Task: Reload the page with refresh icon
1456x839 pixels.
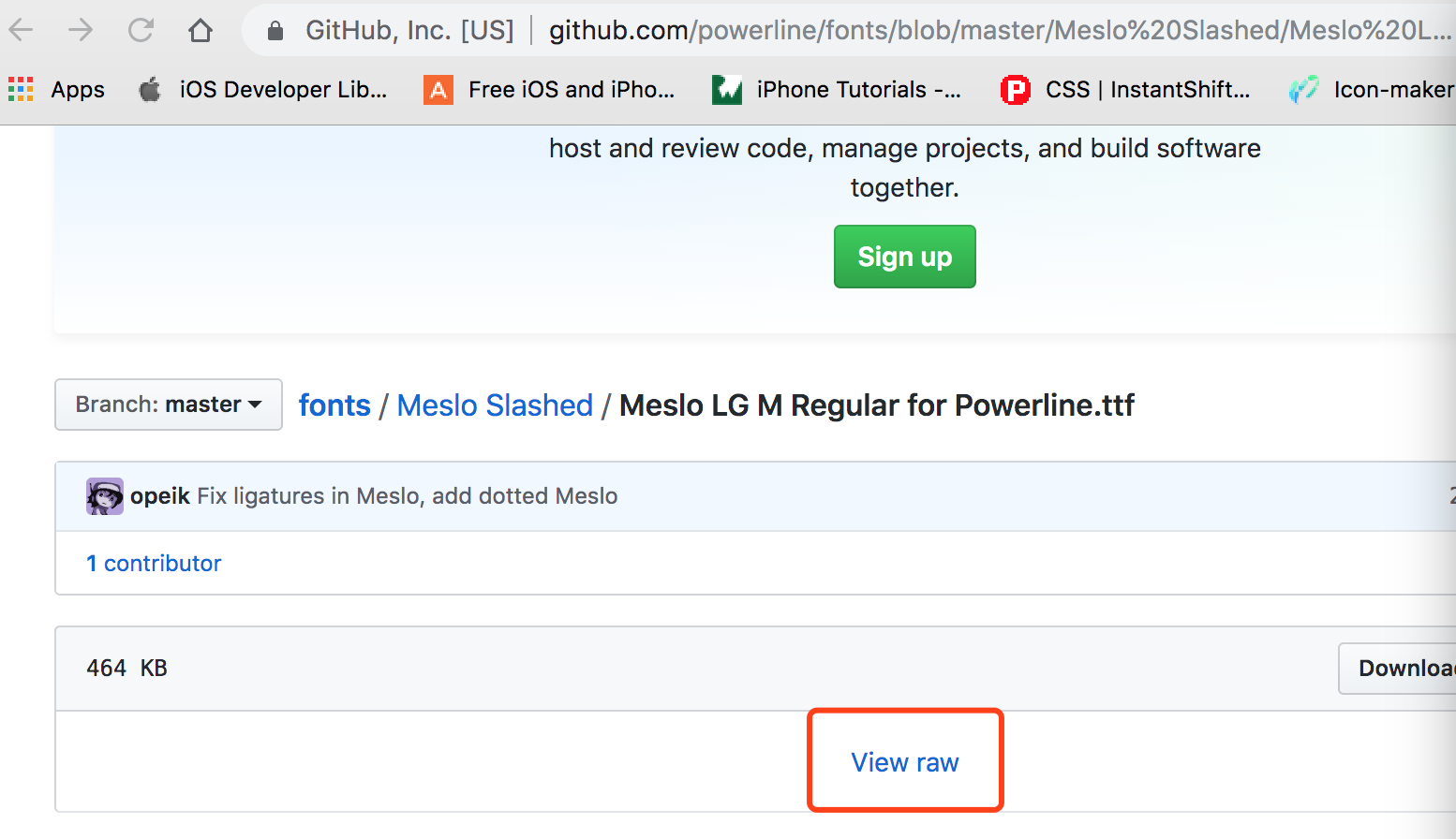Action: [141, 31]
